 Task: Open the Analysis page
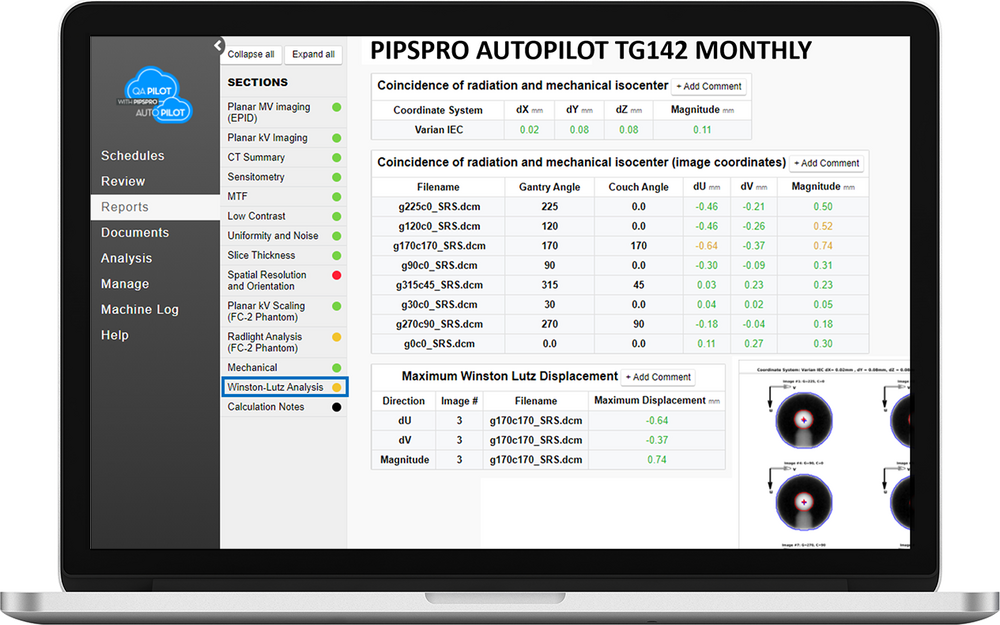tap(126, 258)
